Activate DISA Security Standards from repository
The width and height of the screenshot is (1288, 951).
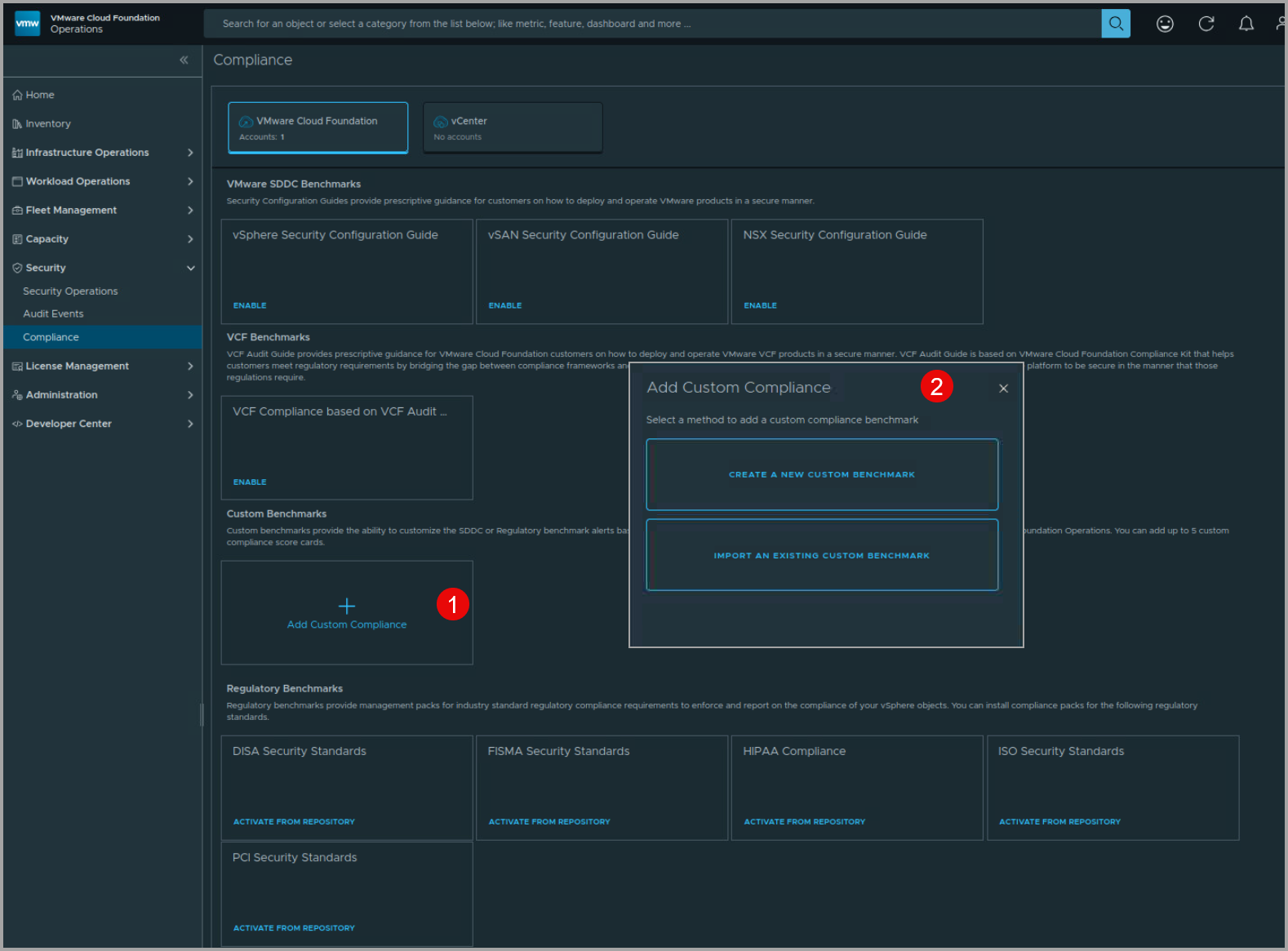click(x=294, y=822)
